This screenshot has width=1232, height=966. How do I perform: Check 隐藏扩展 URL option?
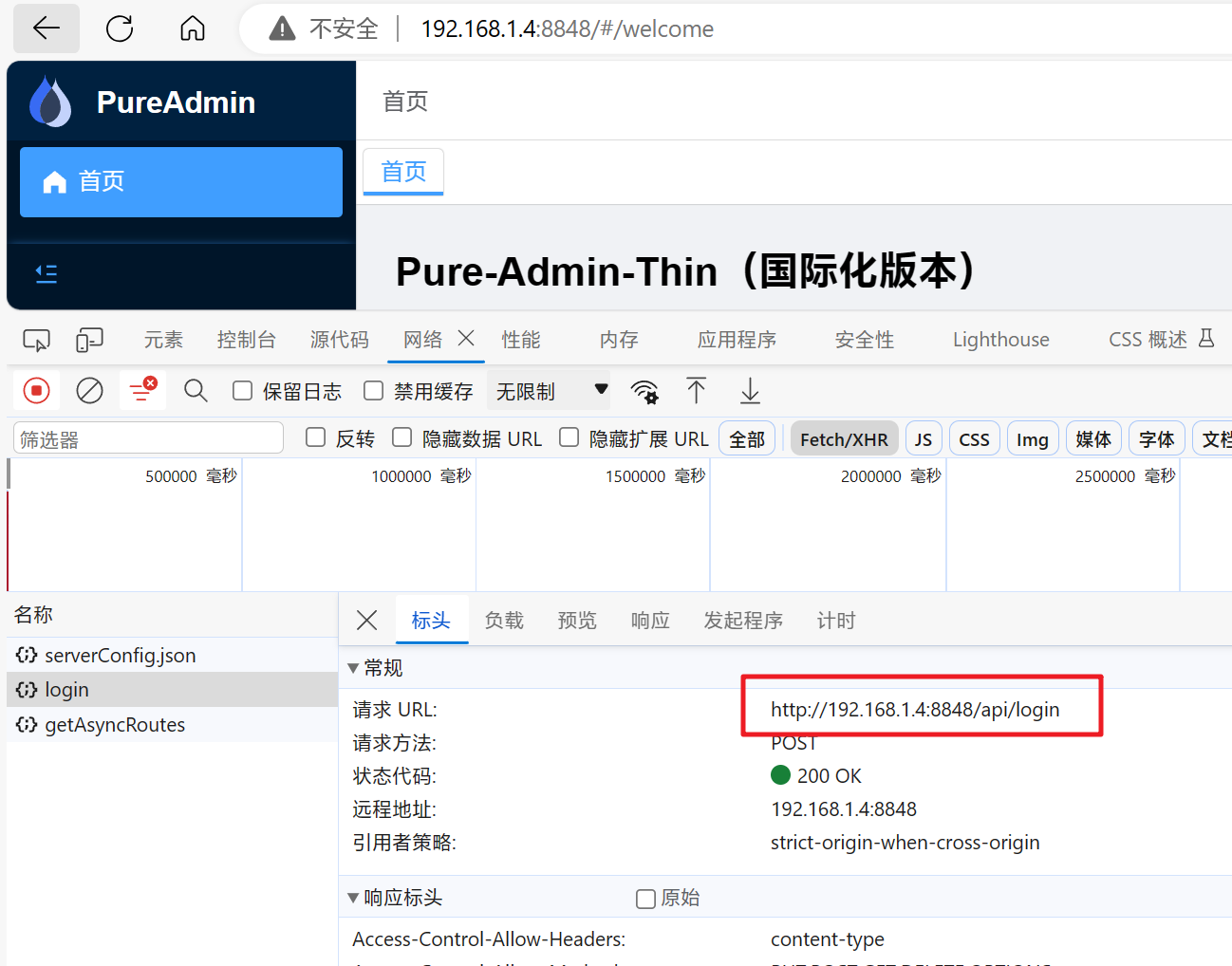click(x=569, y=437)
